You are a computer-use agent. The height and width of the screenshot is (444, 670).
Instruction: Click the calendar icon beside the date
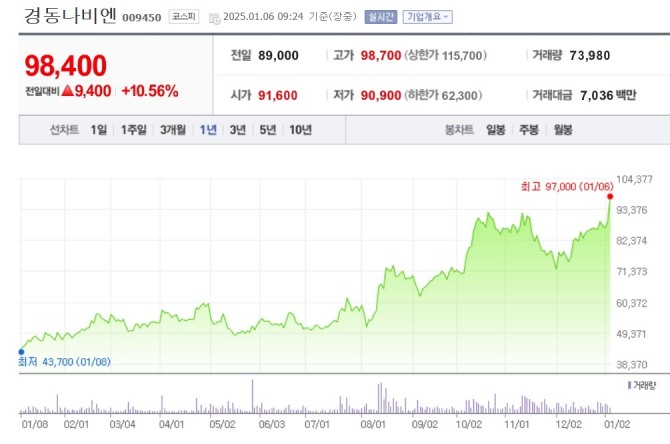(x=216, y=17)
